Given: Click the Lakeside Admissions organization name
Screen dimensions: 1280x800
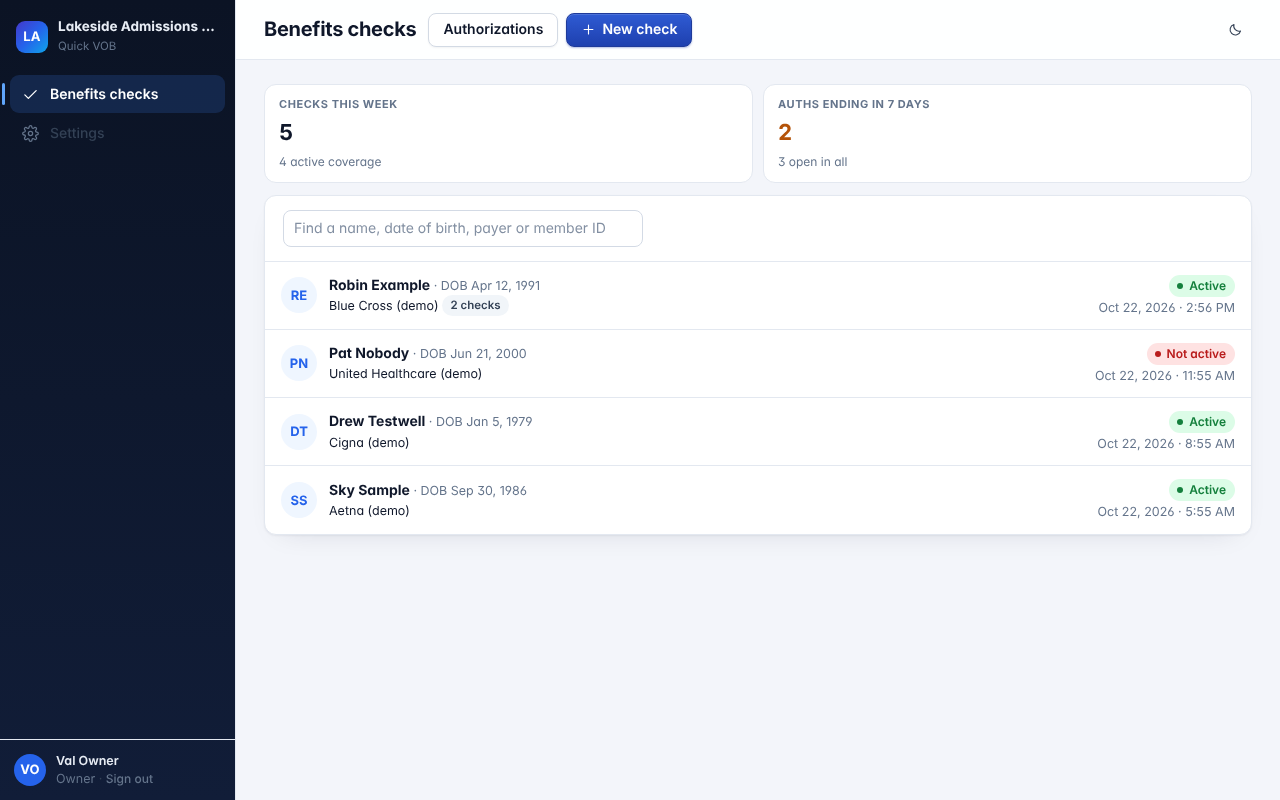Looking at the screenshot, I should pyautogui.click(x=136, y=27).
